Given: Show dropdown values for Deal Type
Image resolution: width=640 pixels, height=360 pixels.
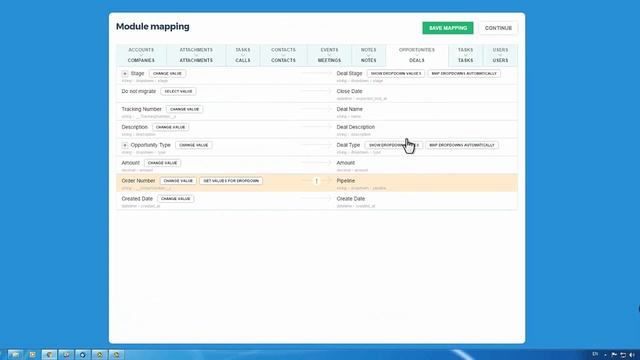Looking at the screenshot, I should pyautogui.click(x=393, y=145).
